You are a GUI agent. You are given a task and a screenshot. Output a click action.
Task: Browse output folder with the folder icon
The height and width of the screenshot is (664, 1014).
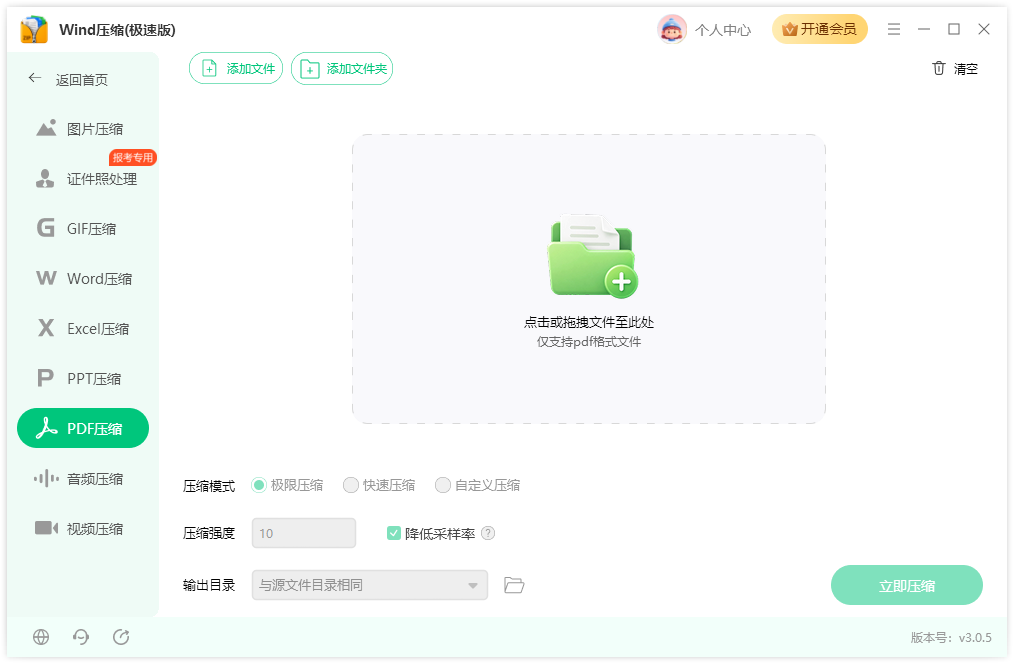[514, 585]
